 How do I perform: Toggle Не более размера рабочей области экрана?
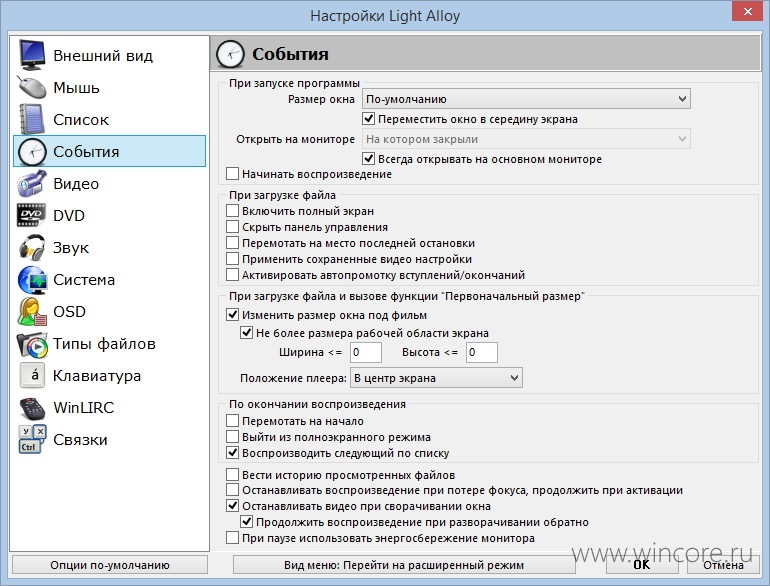(247, 333)
